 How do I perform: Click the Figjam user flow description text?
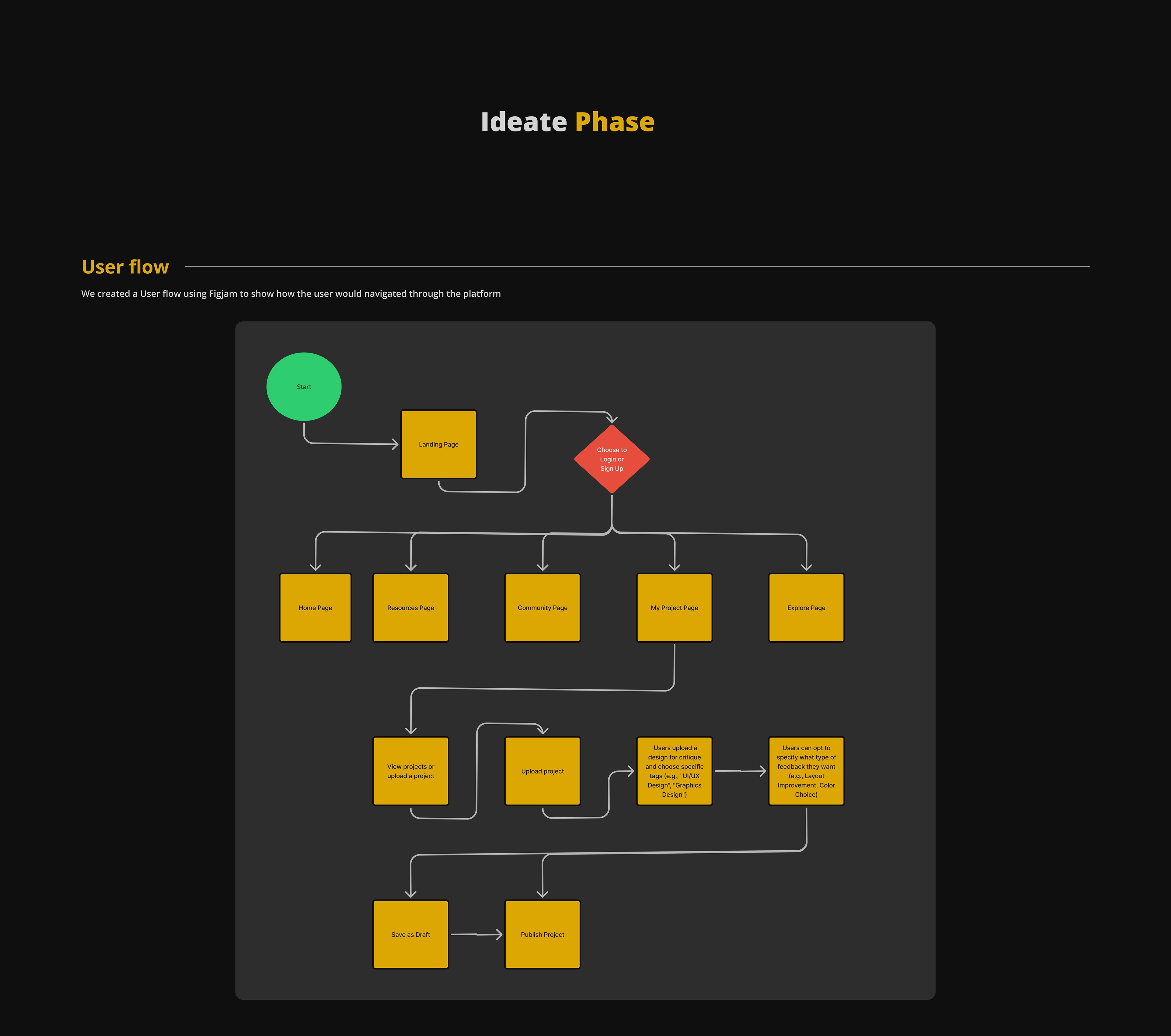click(291, 294)
